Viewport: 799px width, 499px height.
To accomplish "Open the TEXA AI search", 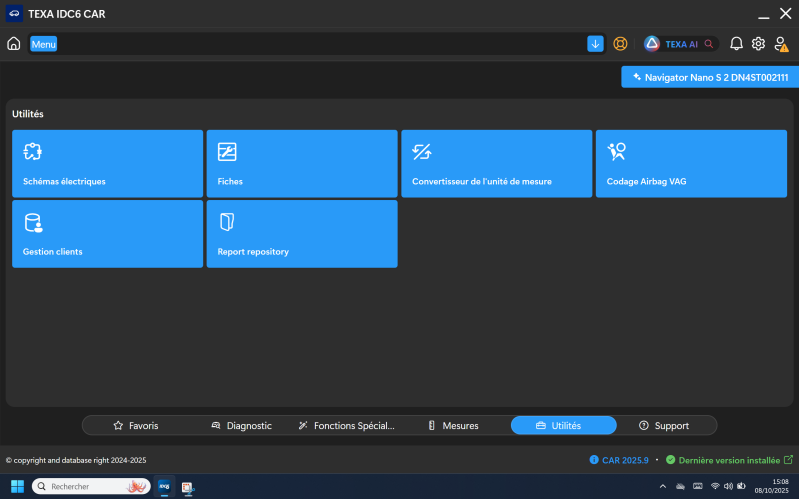I will 681,44.
